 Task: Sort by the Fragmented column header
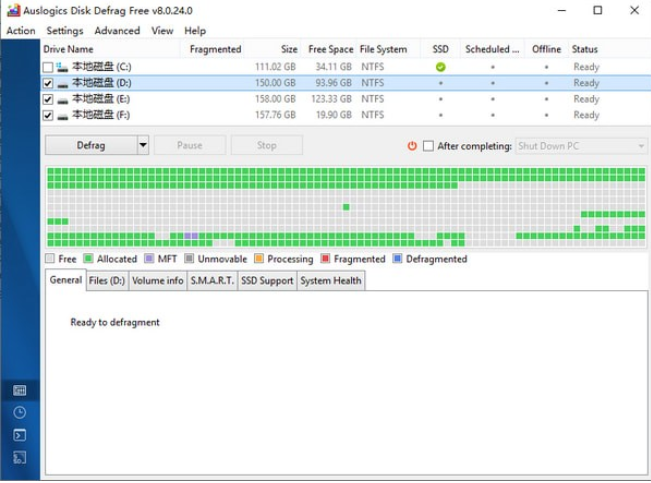pos(212,49)
